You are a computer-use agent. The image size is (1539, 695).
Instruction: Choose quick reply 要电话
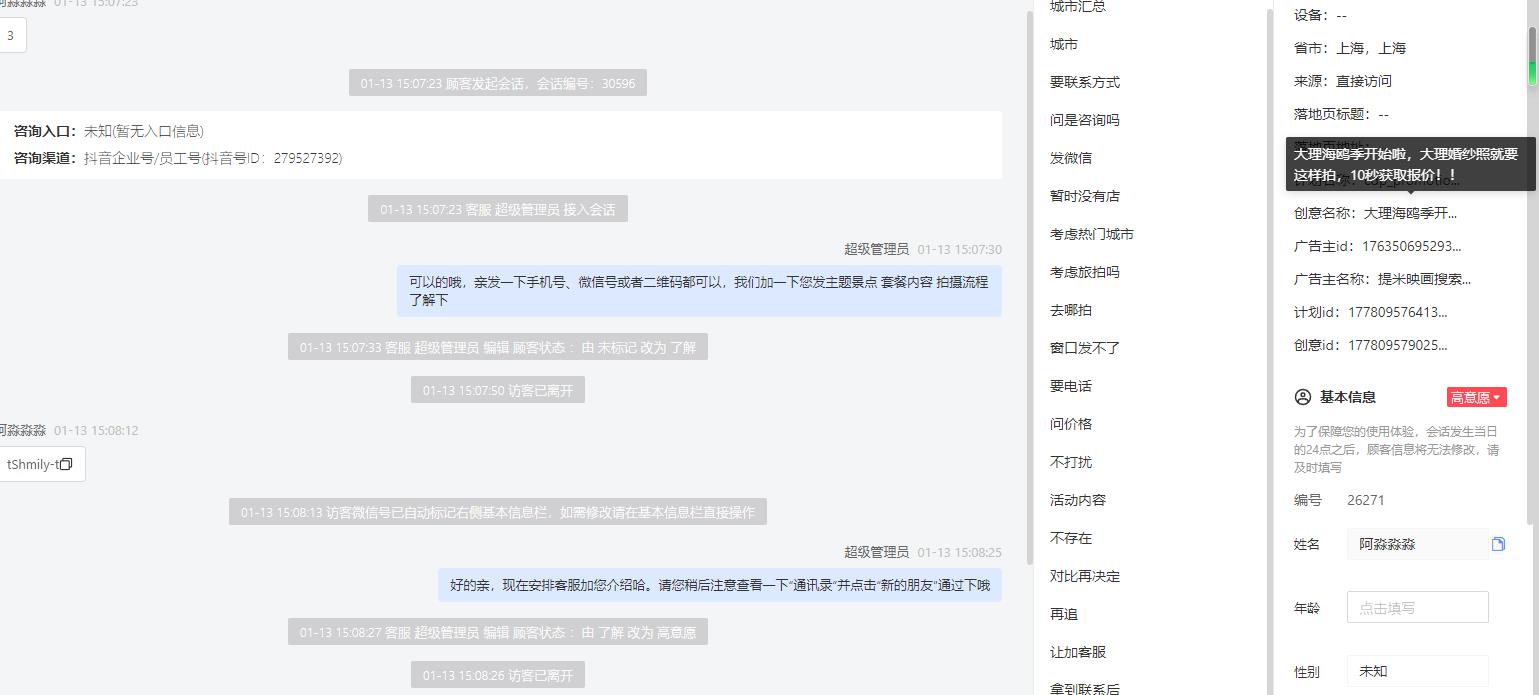point(1071,386)
